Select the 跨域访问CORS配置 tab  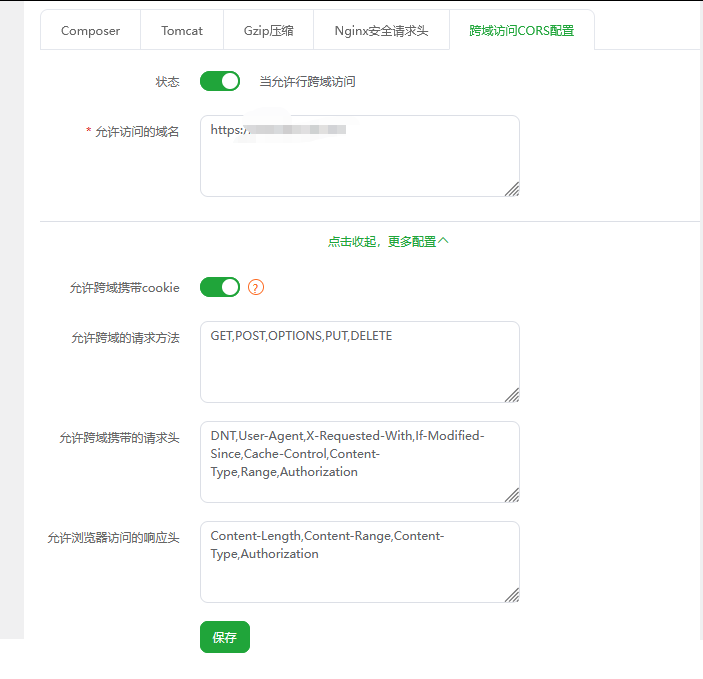click(521, 30)
